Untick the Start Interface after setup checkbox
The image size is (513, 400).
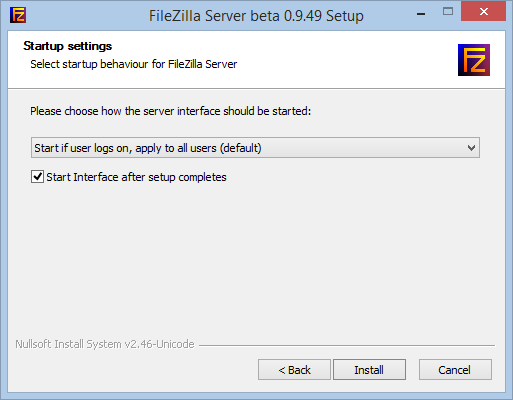37,177
